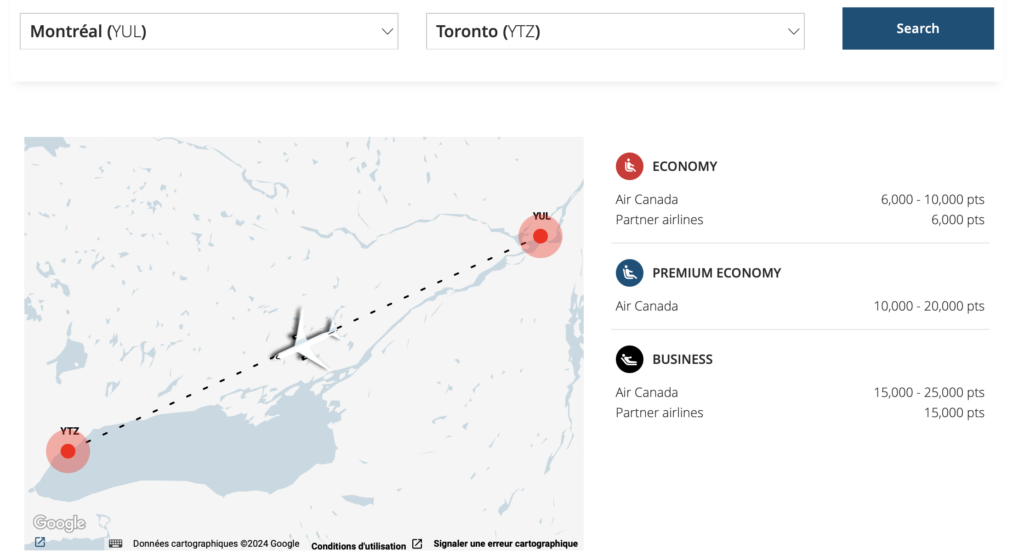This screenshot has height=555, width=1024.
Task: Select the ECONOMY heading
Action: coord(684,166)
